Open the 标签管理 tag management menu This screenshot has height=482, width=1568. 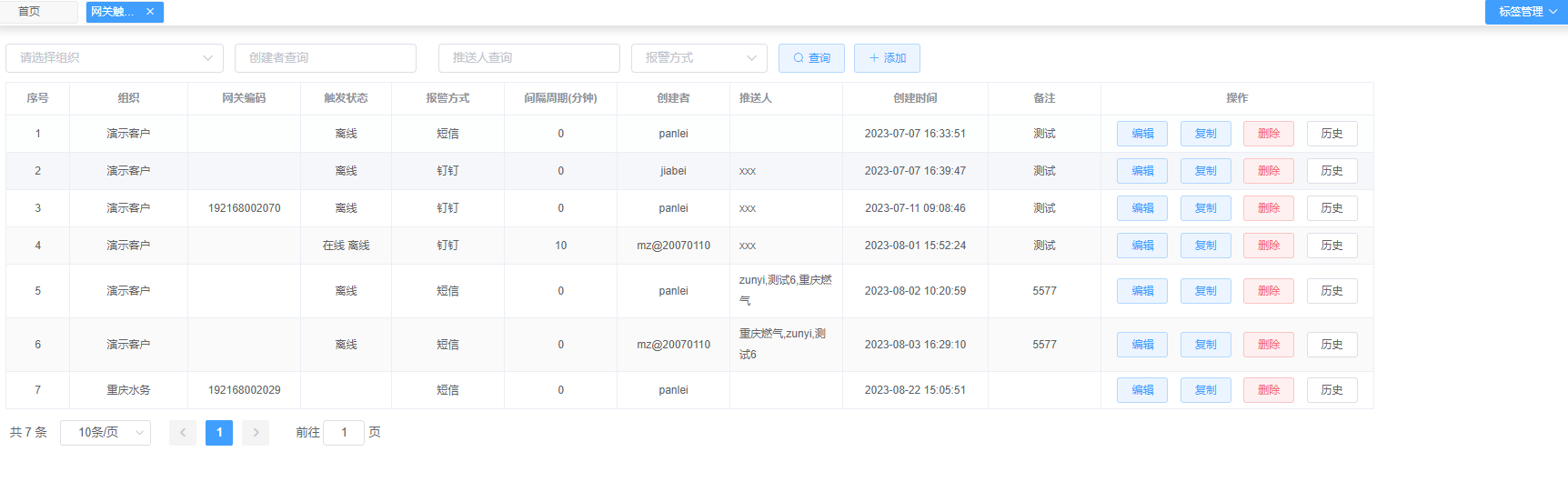click(x=1526, y=12)
